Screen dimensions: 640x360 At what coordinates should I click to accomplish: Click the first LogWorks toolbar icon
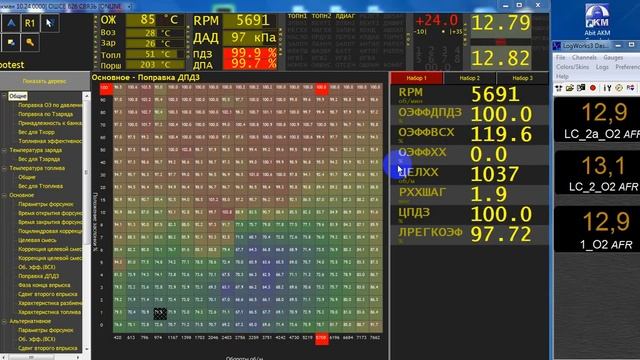[558, 88]
